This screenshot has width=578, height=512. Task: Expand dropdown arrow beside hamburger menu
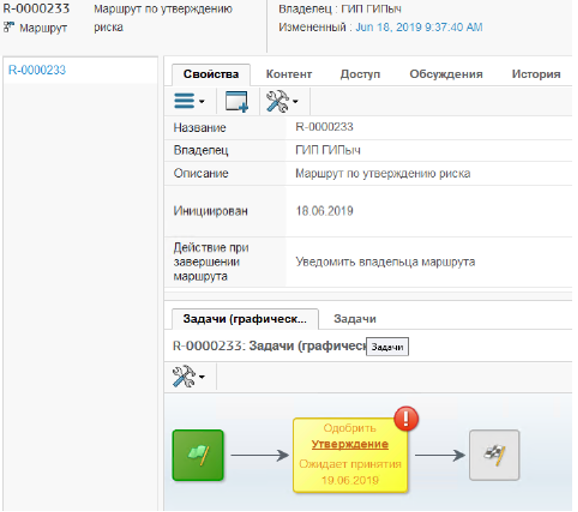point(202,102)
